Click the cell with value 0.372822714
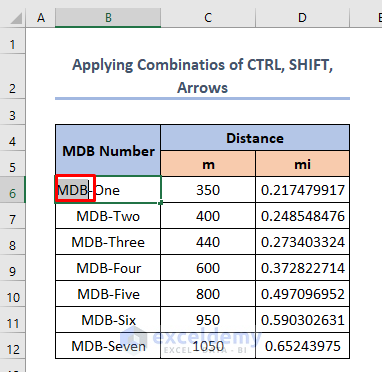The height and width of the screenshot is (372, 382). click(302, 268)
